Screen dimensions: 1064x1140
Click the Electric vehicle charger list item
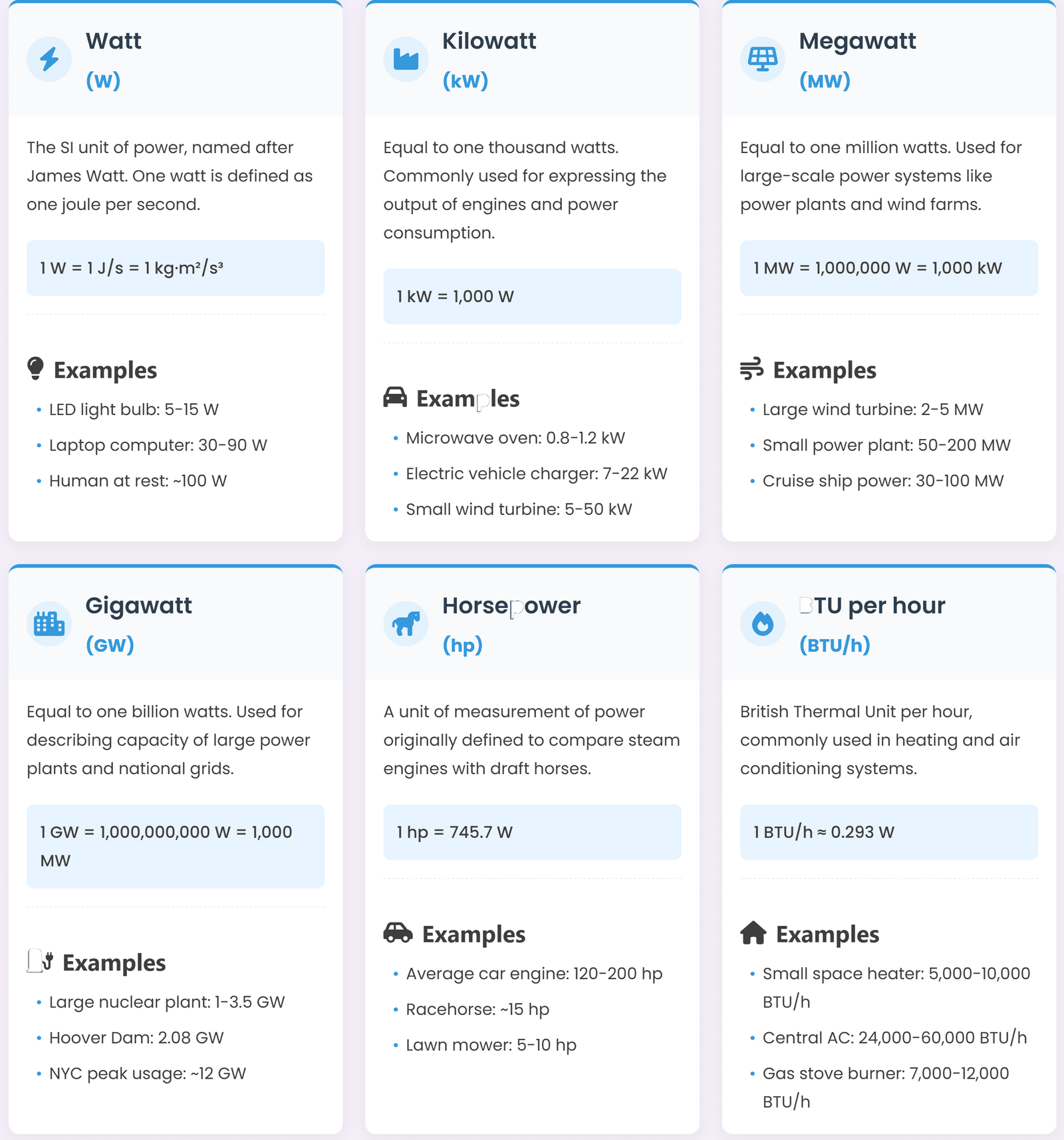[x=536, y=474]
